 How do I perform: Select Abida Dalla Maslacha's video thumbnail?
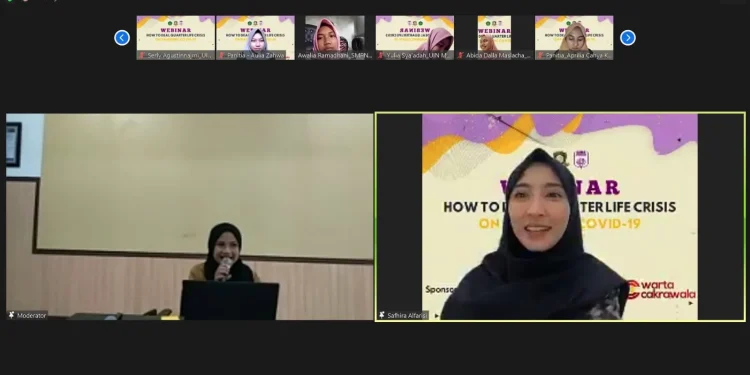click(495, 38)
